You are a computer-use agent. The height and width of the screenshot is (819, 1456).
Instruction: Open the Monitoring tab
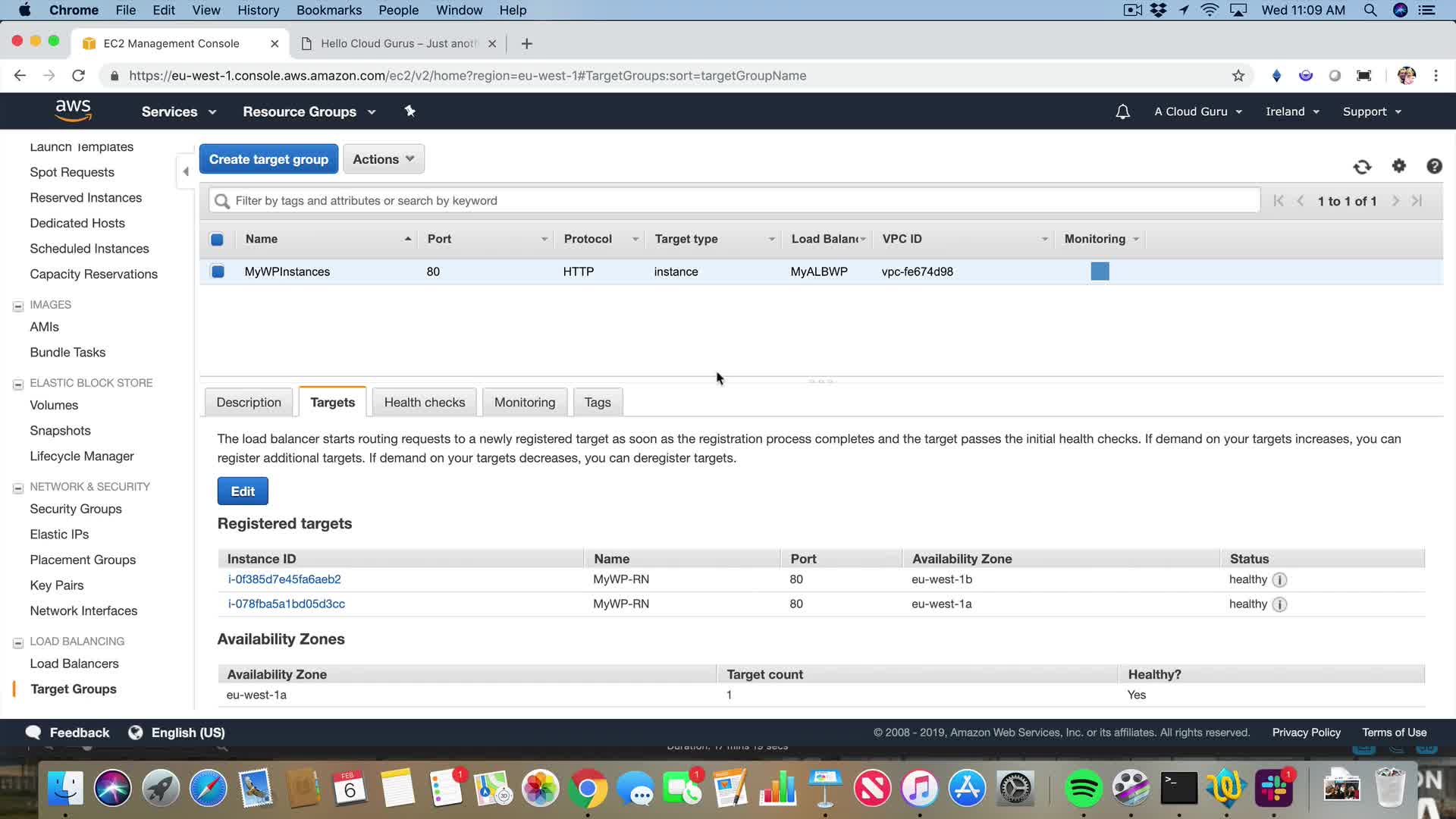[524, 403]
